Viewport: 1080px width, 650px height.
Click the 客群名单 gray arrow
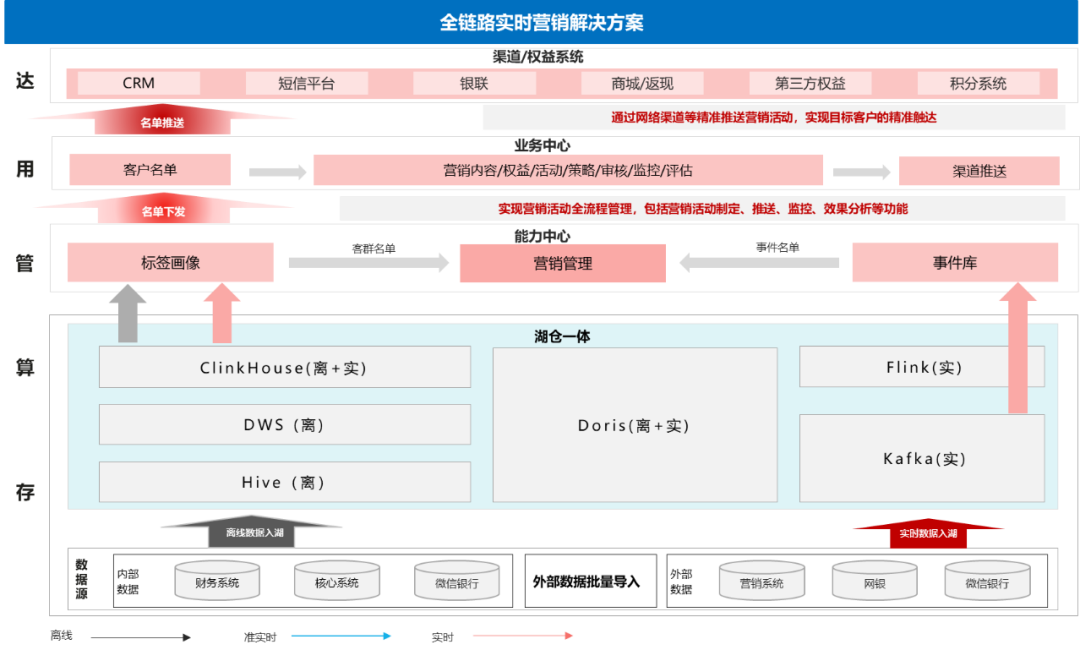[368, 262]
